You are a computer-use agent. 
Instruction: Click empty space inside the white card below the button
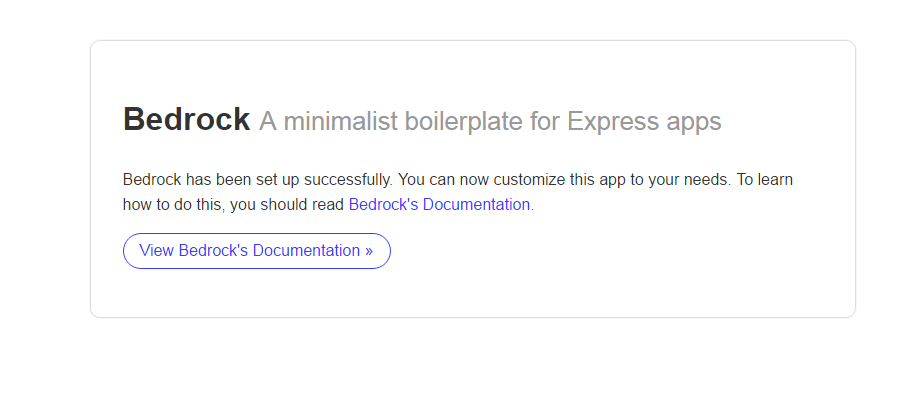[473, 294]
